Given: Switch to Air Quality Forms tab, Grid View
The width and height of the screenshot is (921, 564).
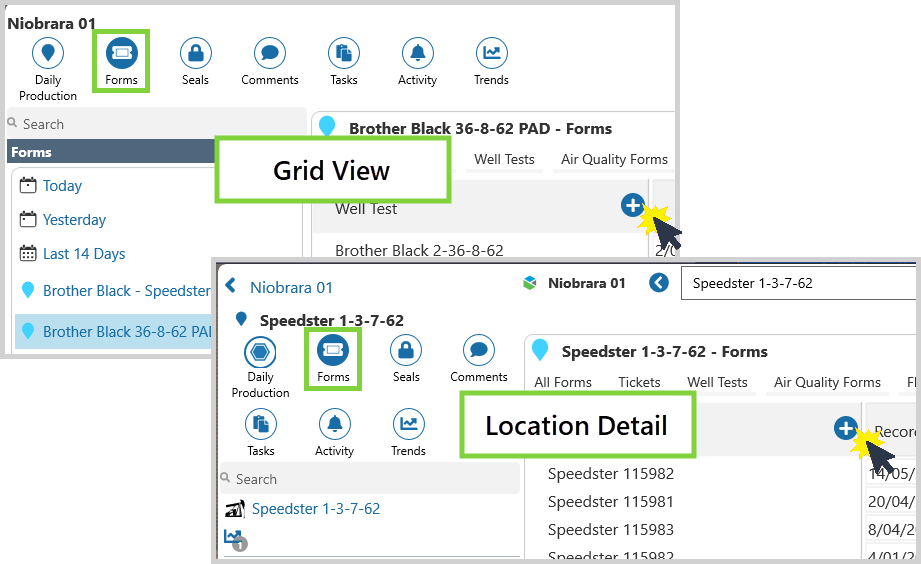Looking at the screenshot, I should (x=614, y=159).
